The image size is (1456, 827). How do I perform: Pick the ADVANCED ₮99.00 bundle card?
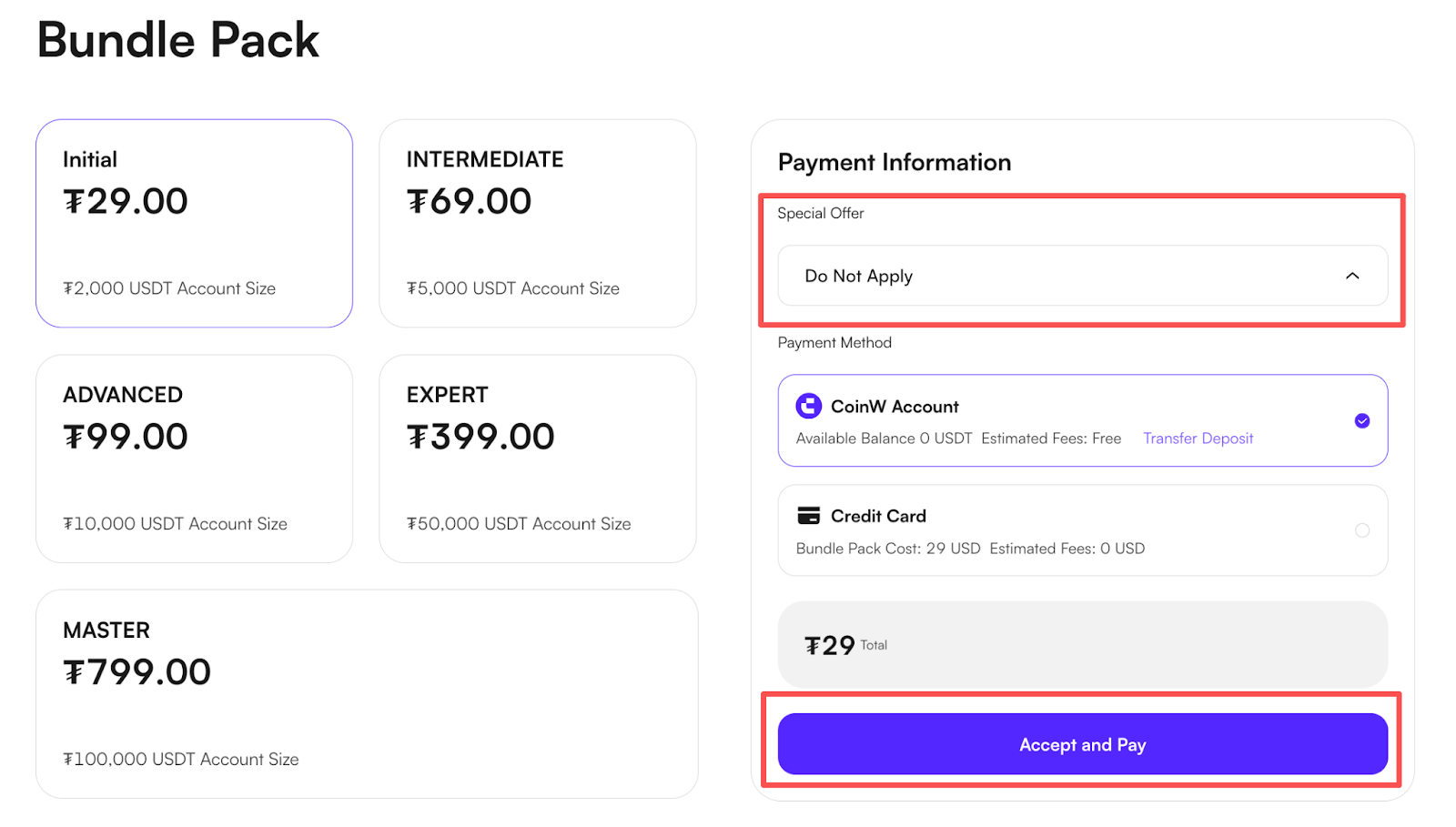pos(194,459)
